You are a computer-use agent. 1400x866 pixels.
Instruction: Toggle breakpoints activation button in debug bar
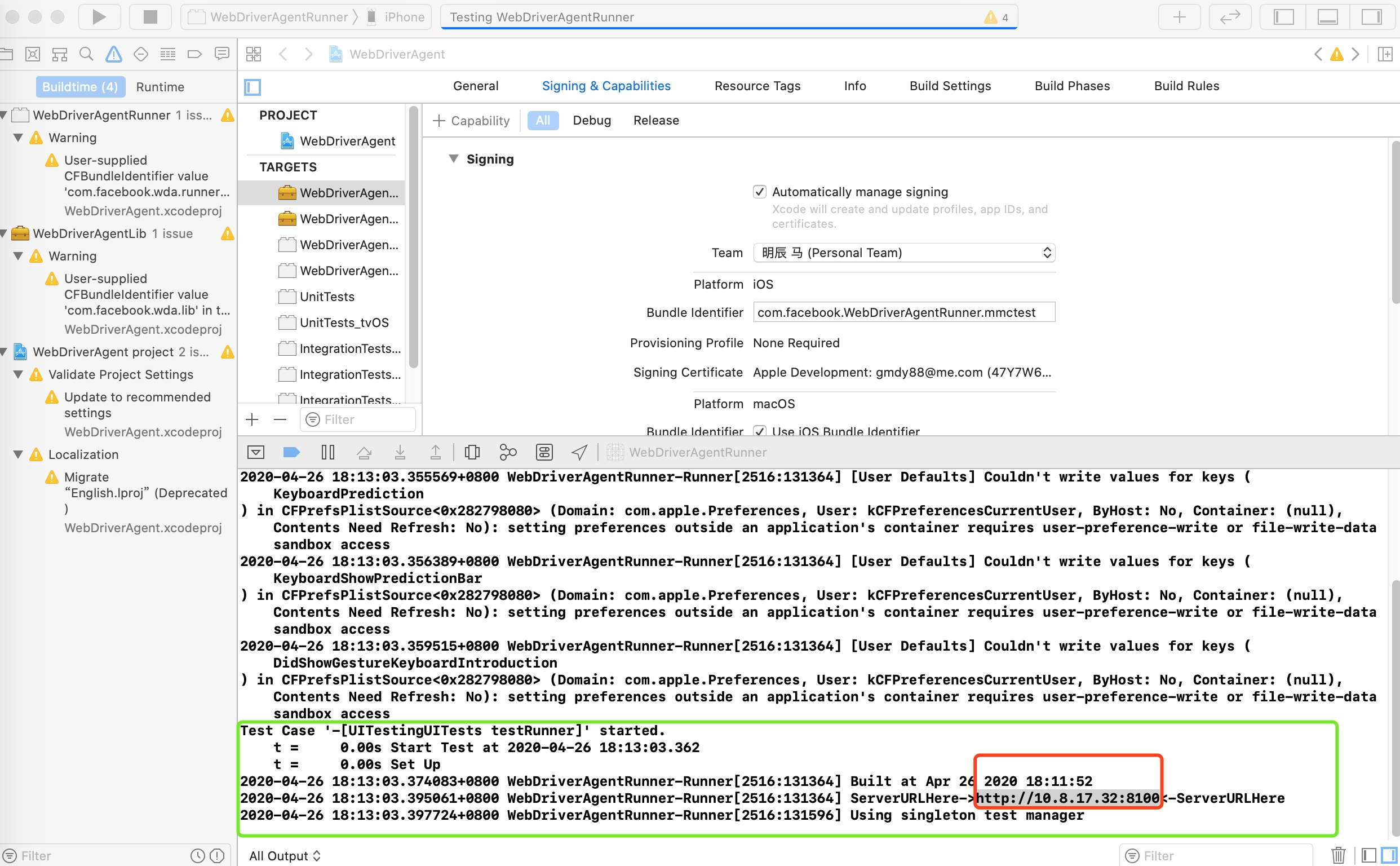[x=291, y=453]
